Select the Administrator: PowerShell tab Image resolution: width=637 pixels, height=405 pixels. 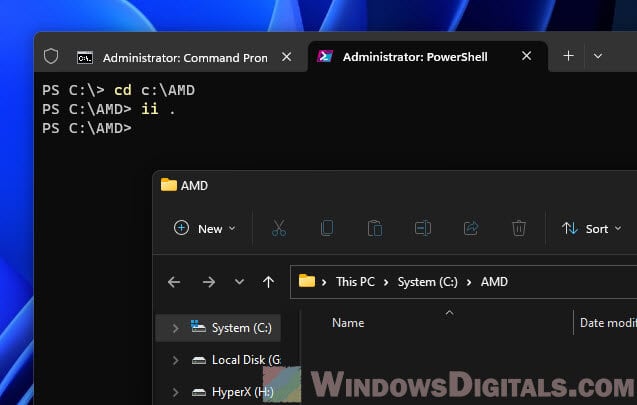click(x=414, y=57)
